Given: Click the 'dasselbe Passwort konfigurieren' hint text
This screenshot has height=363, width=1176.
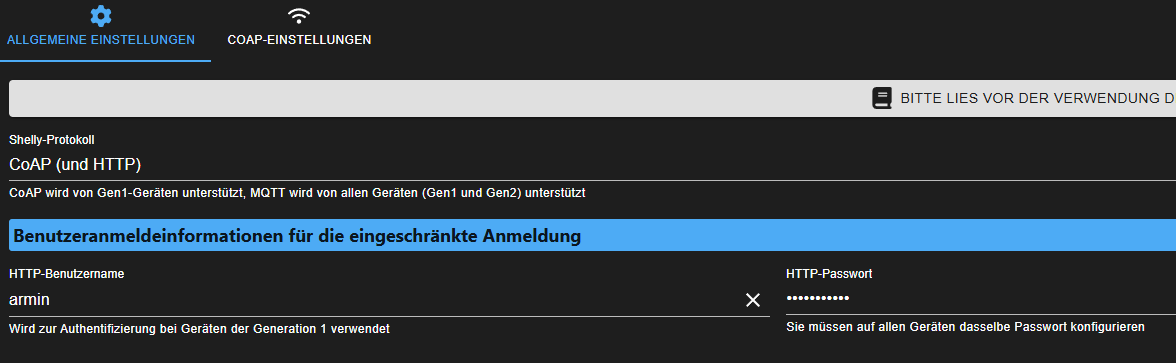Looking at the screenshot, I should [x=965, y=327].
